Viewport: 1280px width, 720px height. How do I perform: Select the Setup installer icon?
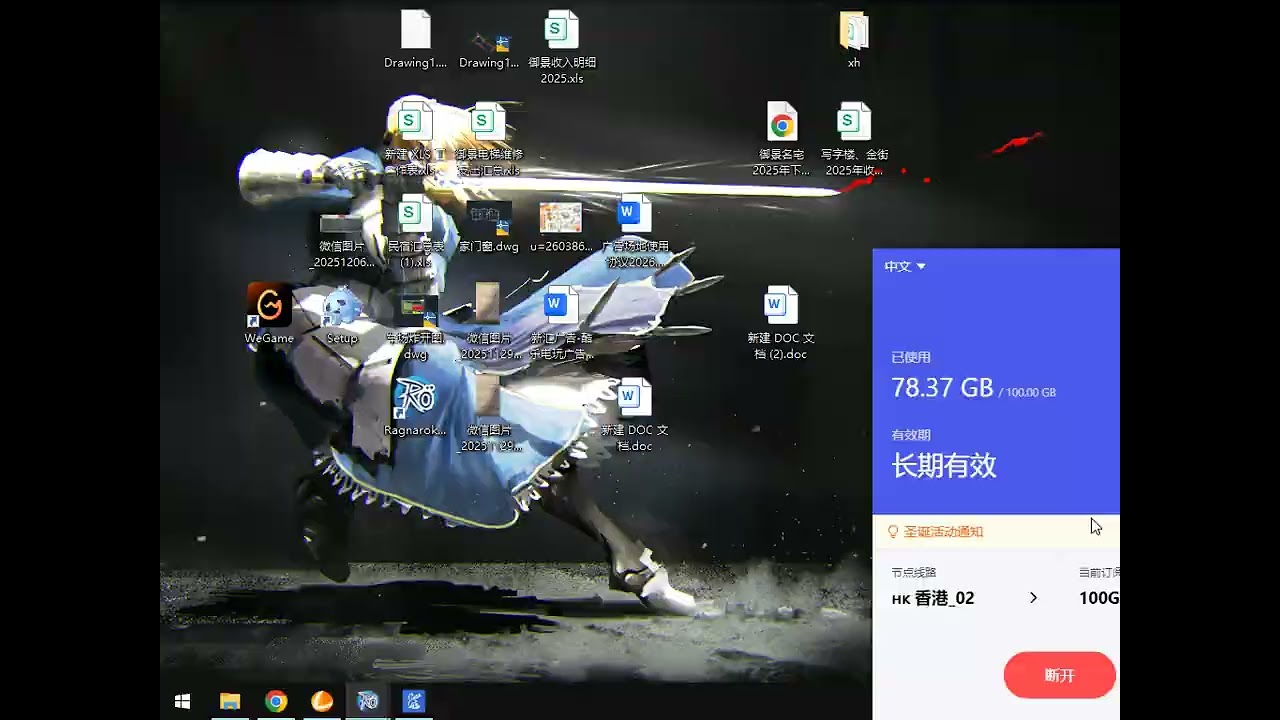[x=342, y=306]
